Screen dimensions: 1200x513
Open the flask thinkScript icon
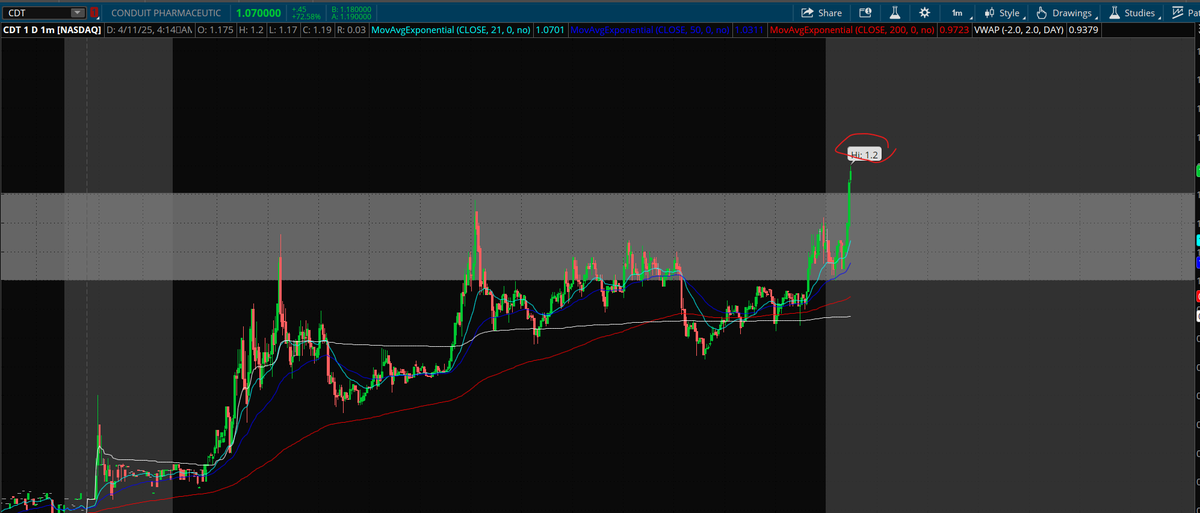pos(895,13)
